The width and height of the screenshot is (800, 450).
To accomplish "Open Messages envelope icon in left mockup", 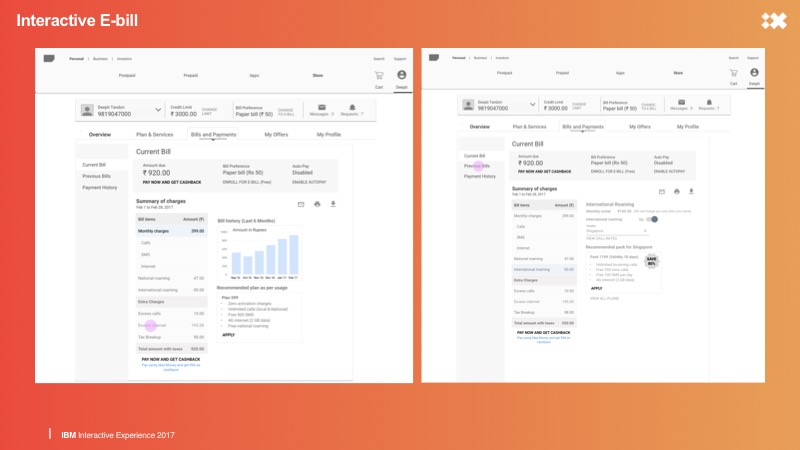I will pos(321,106).
